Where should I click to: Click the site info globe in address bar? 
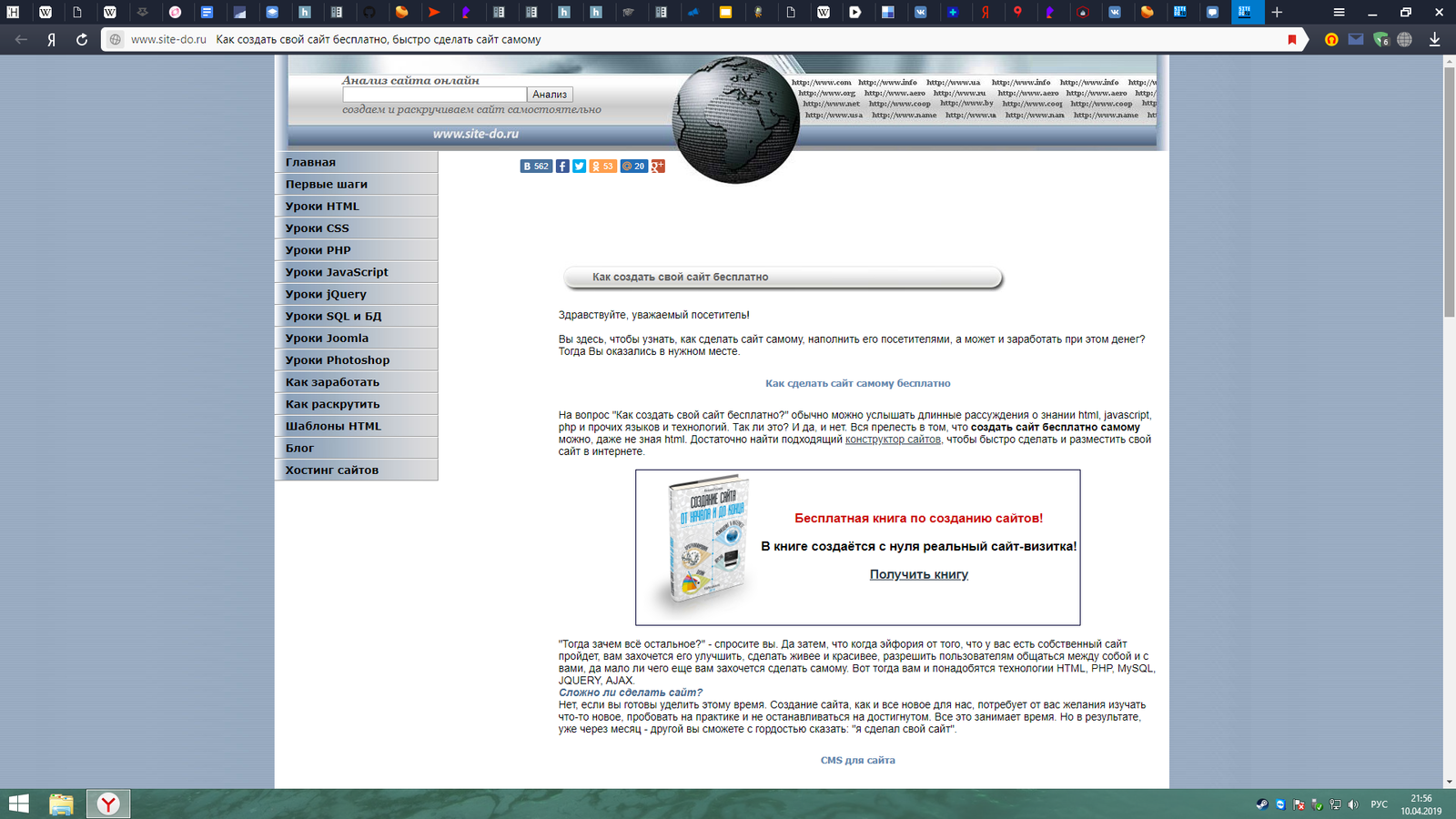click(x=115, y=39)
